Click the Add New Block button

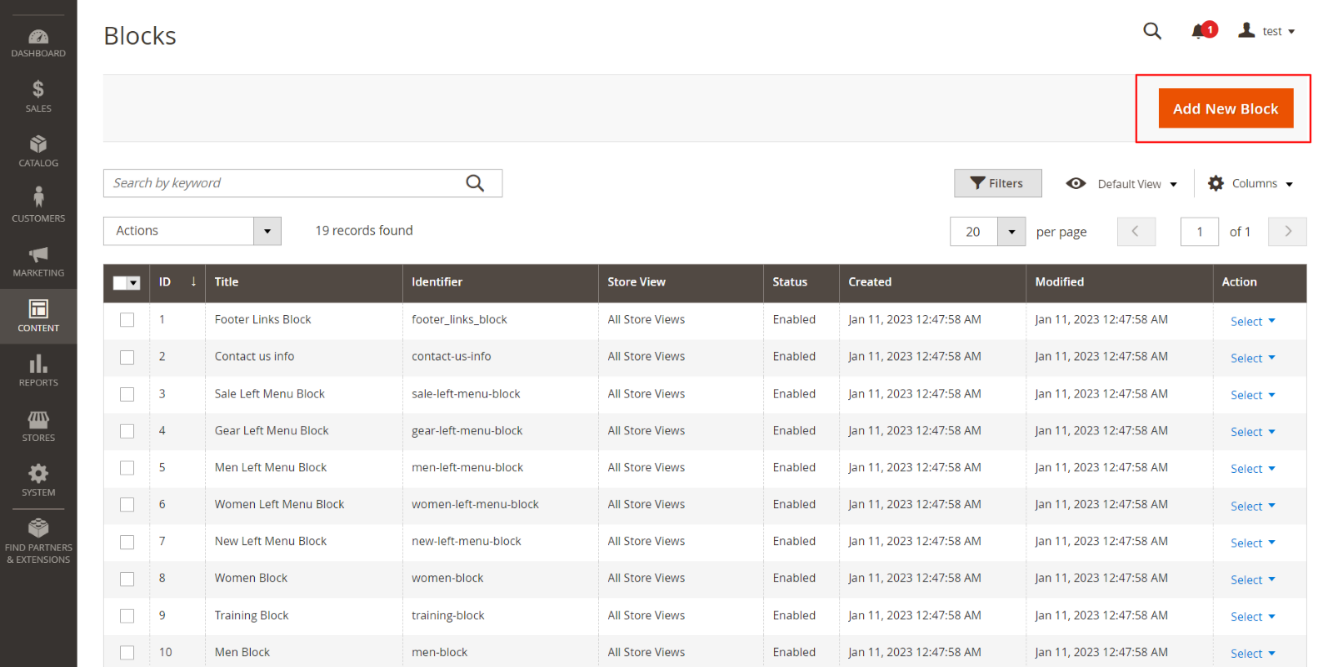pos(1225,109)
